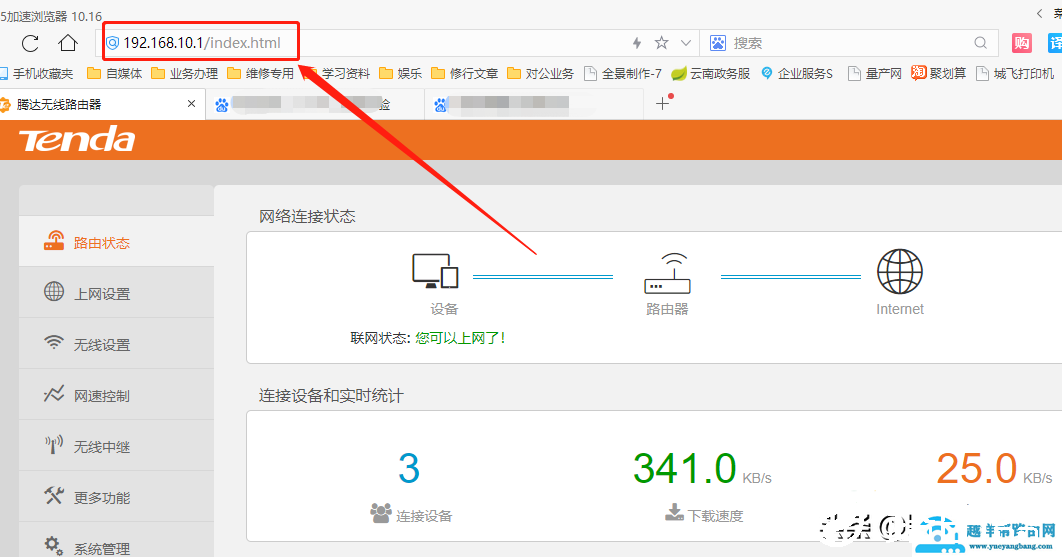Close the 腾达无线路由器 tab
The width and height of the screenshot is (1062, 557).
pos(191,104)
